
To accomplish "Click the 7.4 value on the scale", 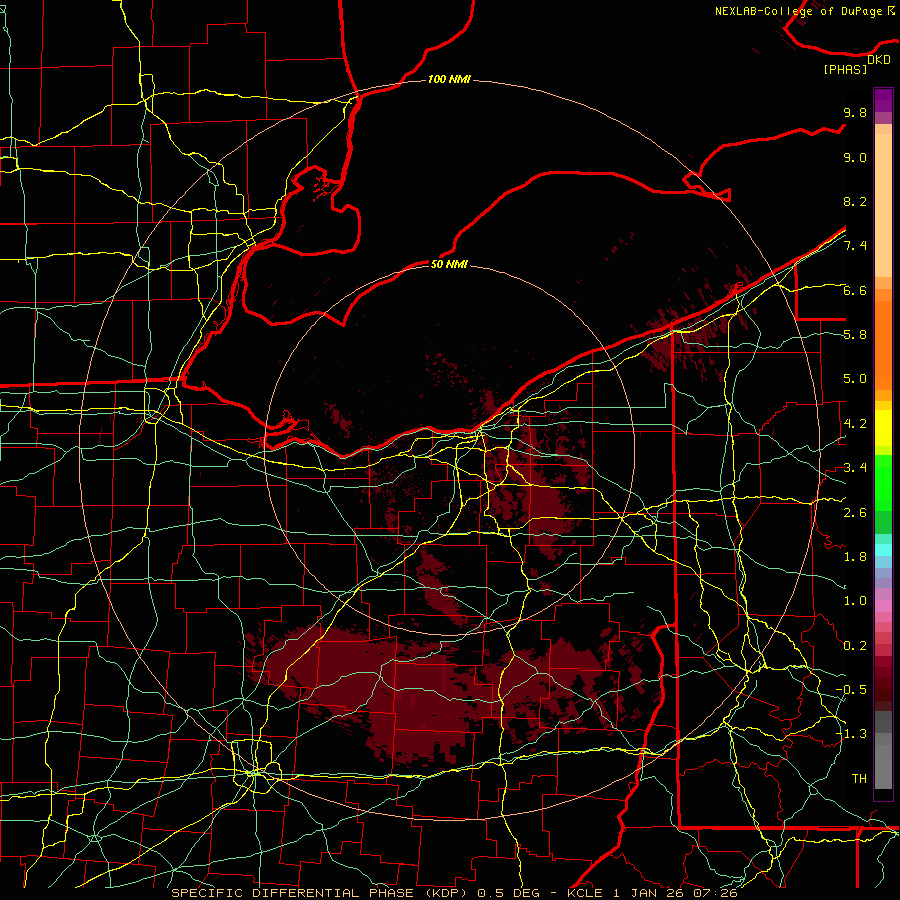I will point(855,246).
